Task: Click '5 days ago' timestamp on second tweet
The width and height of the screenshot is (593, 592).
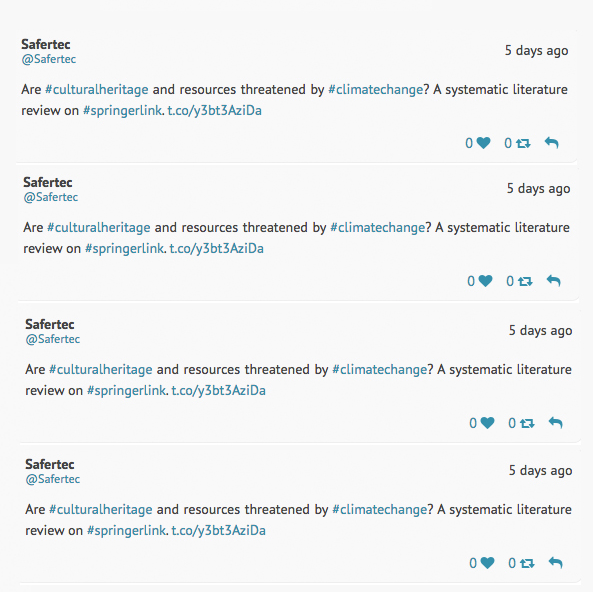Action: point(539,188)
